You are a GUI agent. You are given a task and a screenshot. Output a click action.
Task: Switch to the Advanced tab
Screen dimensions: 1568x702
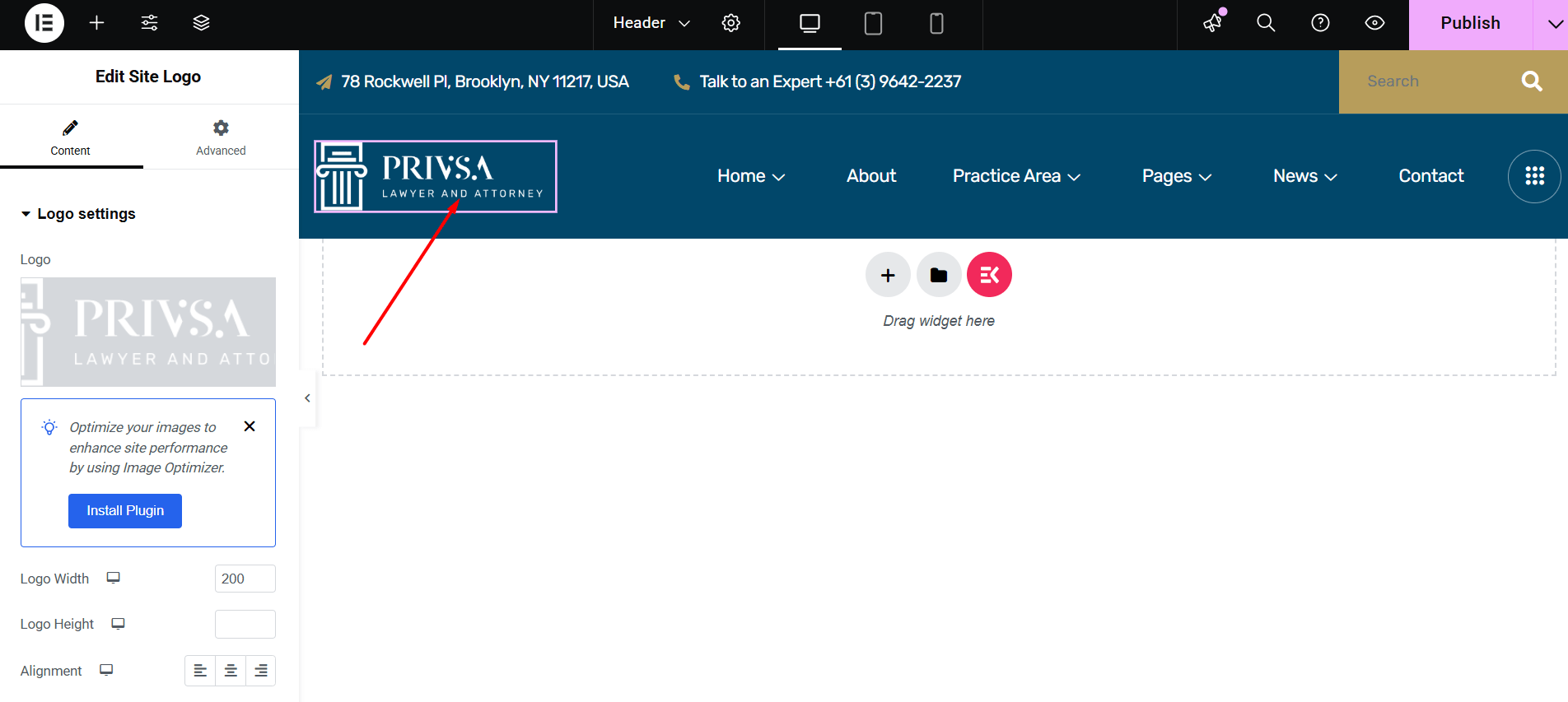(221, 137)
